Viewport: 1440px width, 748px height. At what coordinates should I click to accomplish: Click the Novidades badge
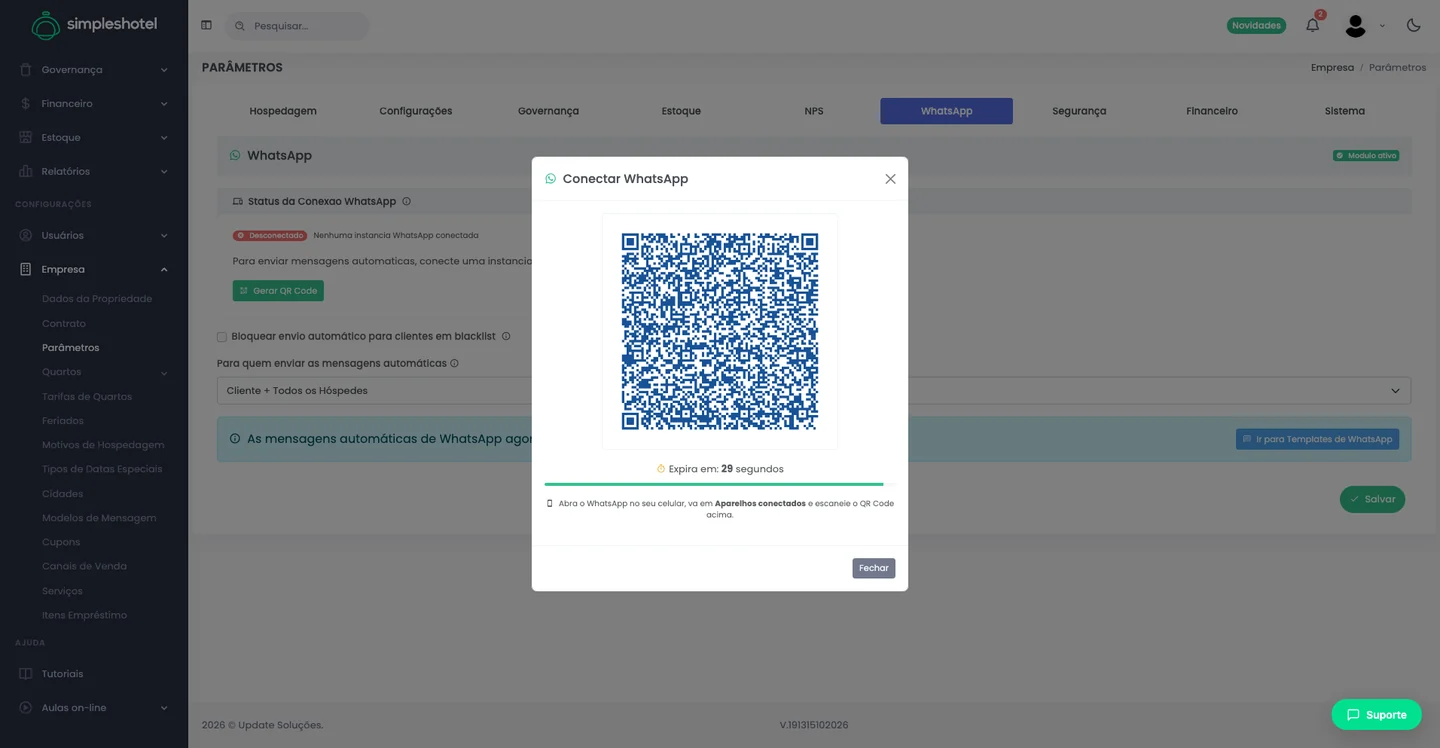1256,25
